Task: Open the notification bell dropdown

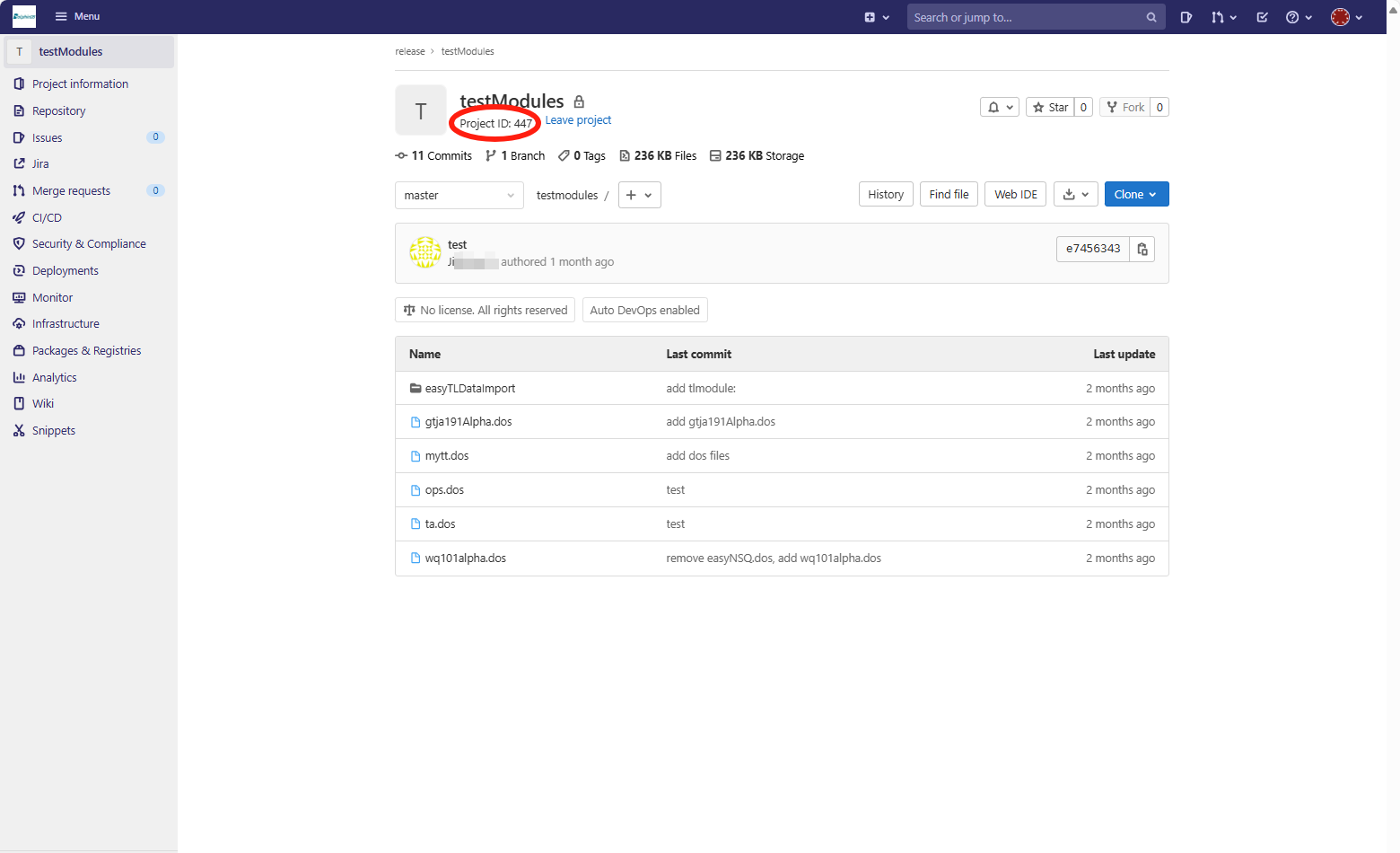Action: 999,108
